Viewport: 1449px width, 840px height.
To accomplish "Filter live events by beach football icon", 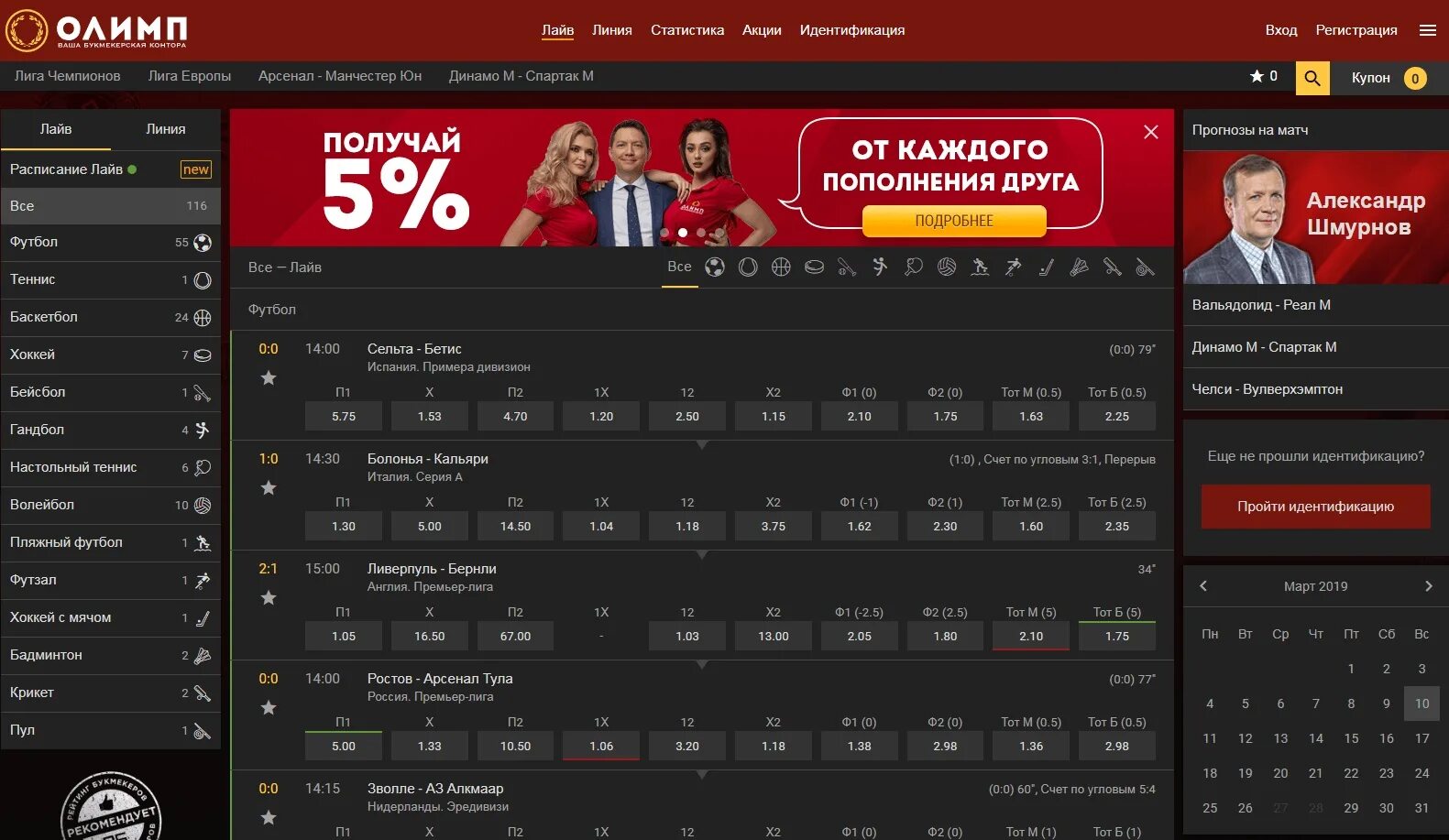I will (x=980, y=267).
